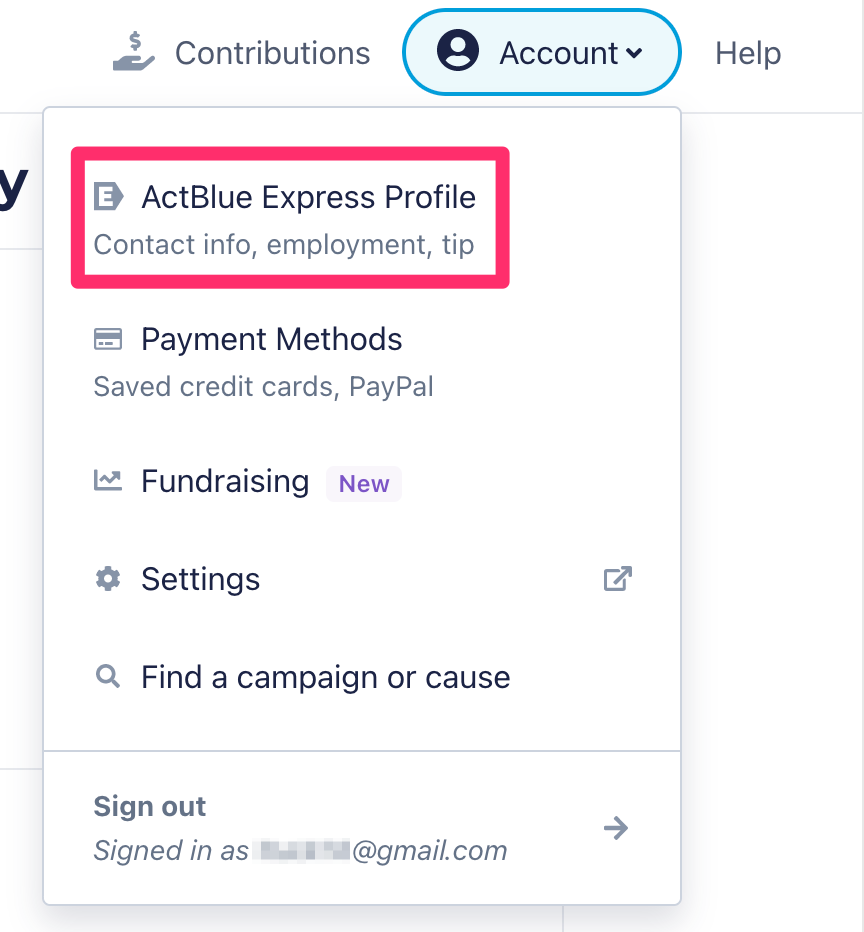The height and width of the screenshot is (932, 864).
Task: Collapse the Account dropdown via its chevron
Action: [x=634, y=53]
